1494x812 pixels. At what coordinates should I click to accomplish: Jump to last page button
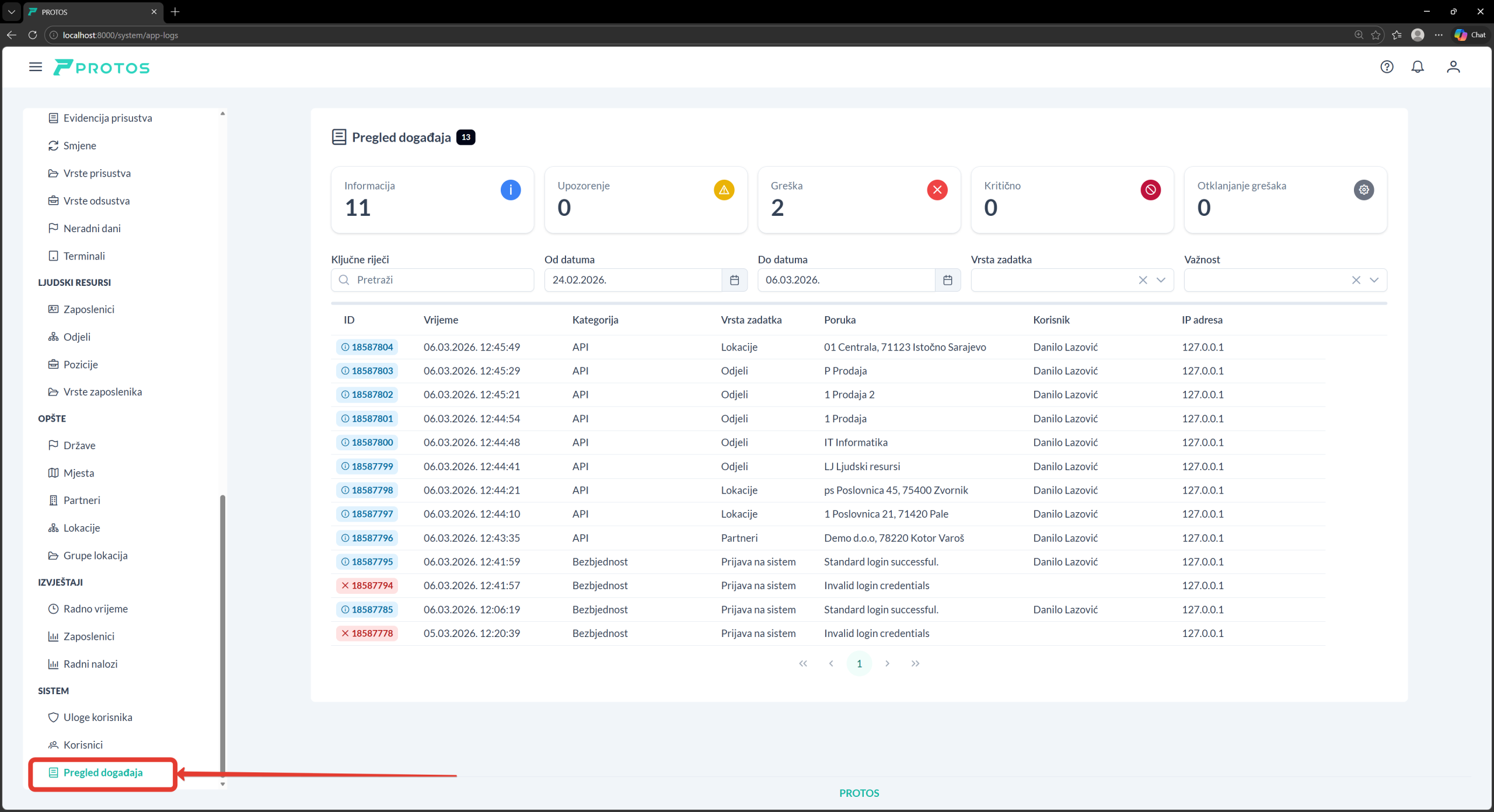coord(915,663)
